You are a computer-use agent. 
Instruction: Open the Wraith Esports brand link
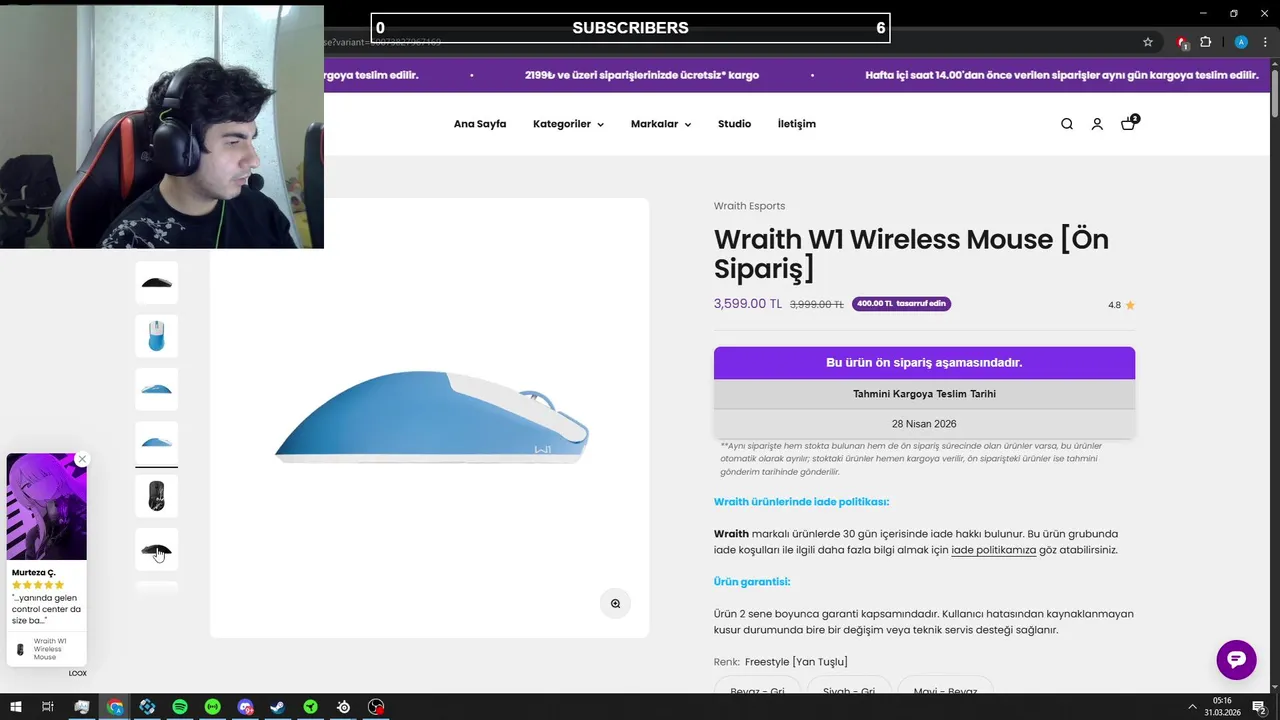[749, 206]
